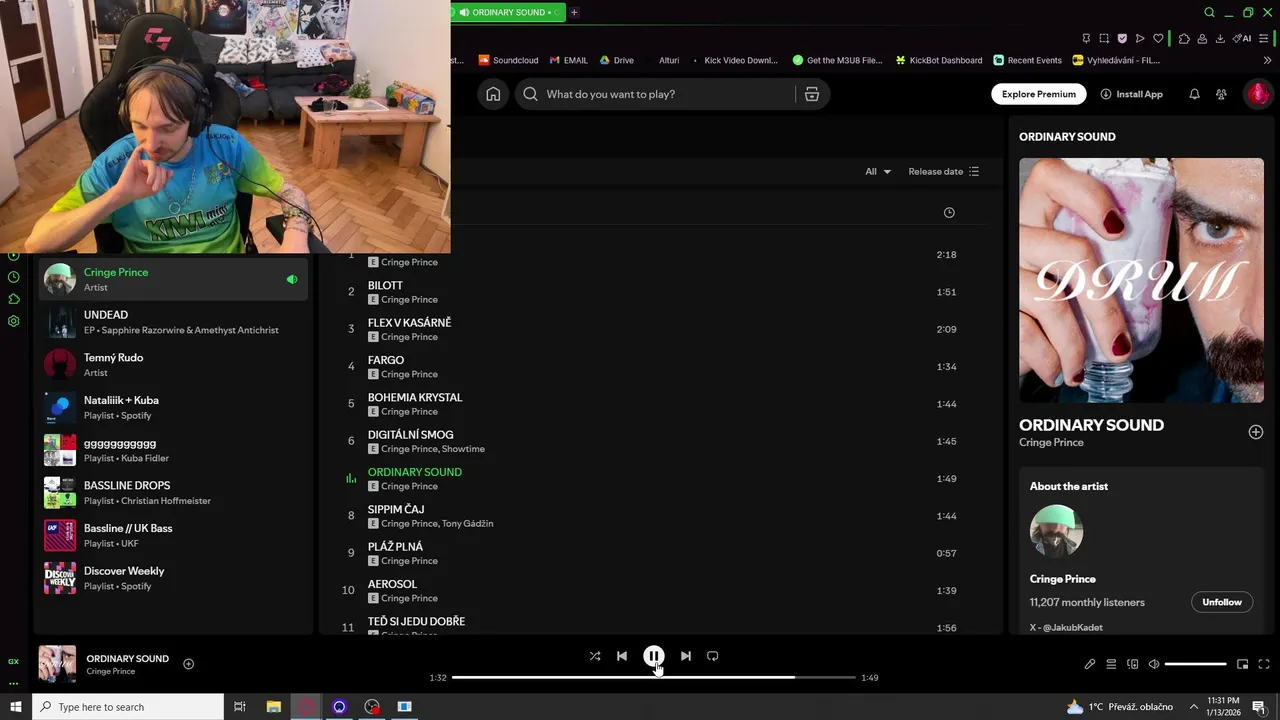
Task: Open the All filter dropdown
Action: point(878,171)
